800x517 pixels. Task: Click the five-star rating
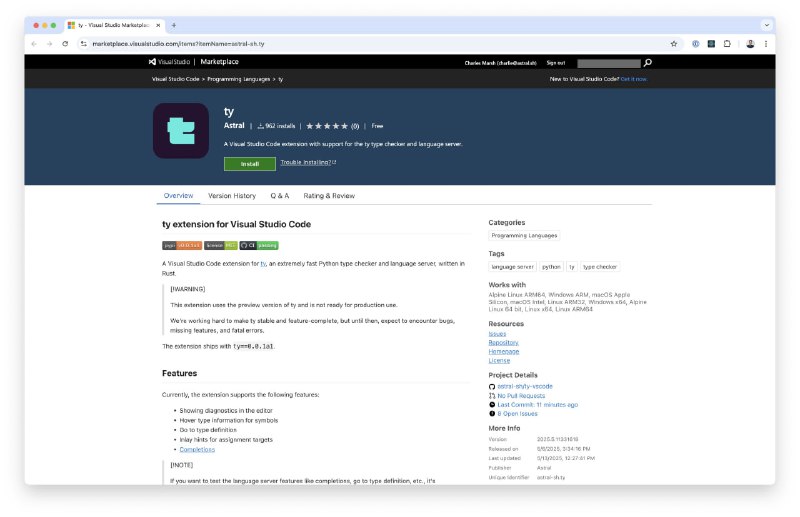(327, 126)
